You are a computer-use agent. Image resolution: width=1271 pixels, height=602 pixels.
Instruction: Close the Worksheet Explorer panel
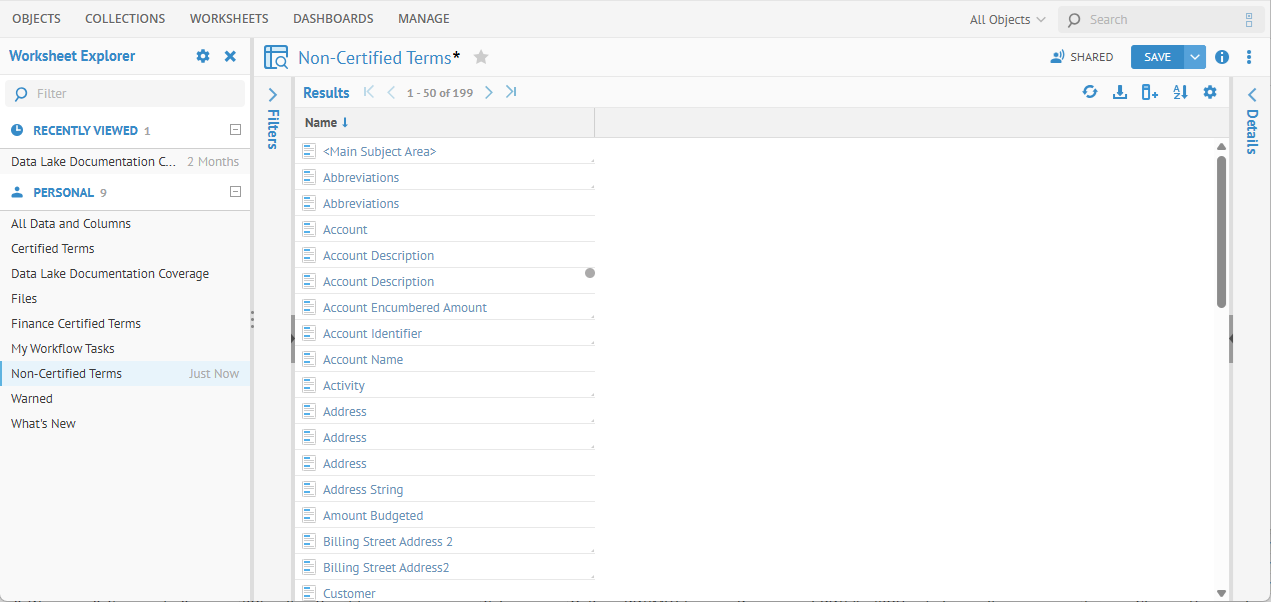click(230, 56)
